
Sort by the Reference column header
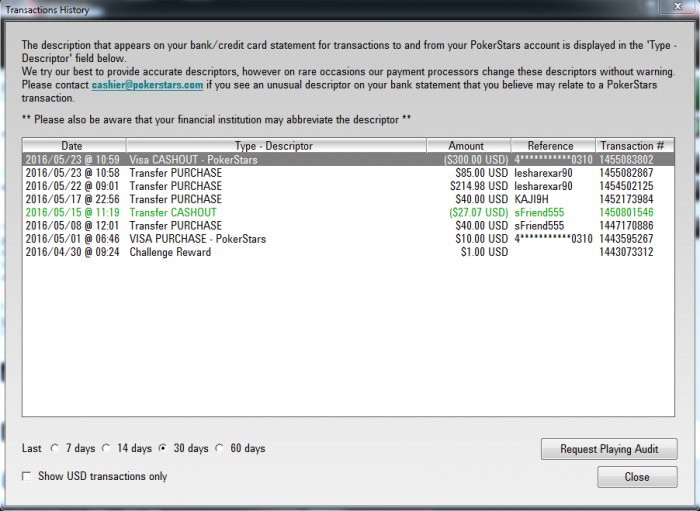[x=553, y=145]
